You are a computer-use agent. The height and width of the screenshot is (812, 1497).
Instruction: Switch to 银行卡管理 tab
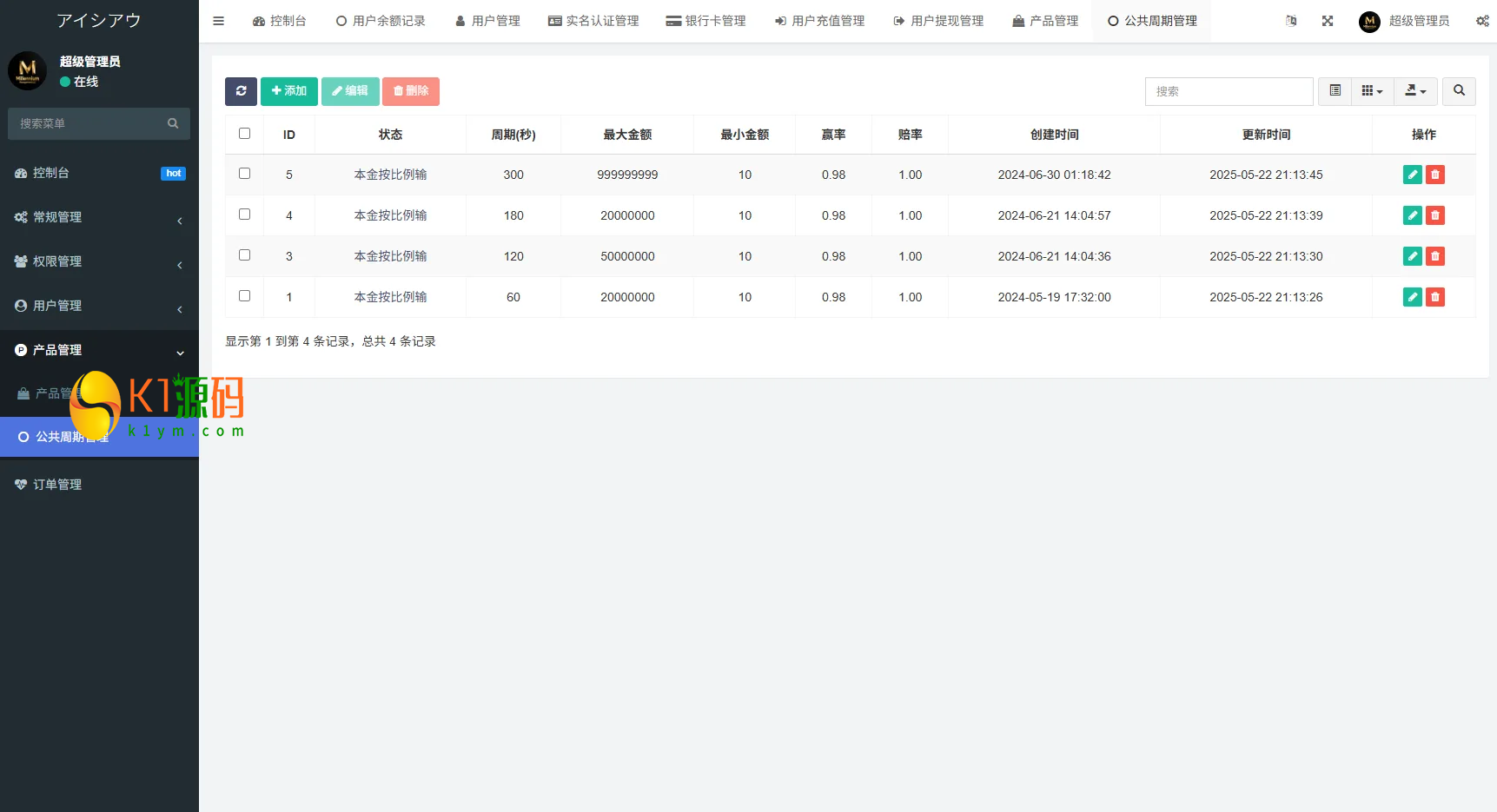tap(706, 21)
